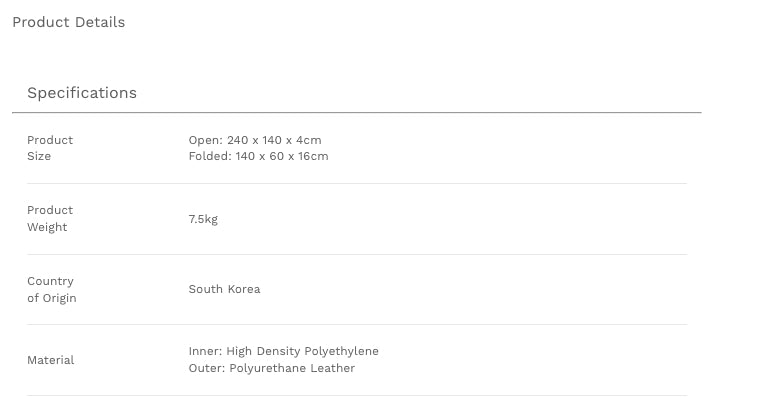
Task: Click the divider below Country of Origin row
Action: point(357,325)
